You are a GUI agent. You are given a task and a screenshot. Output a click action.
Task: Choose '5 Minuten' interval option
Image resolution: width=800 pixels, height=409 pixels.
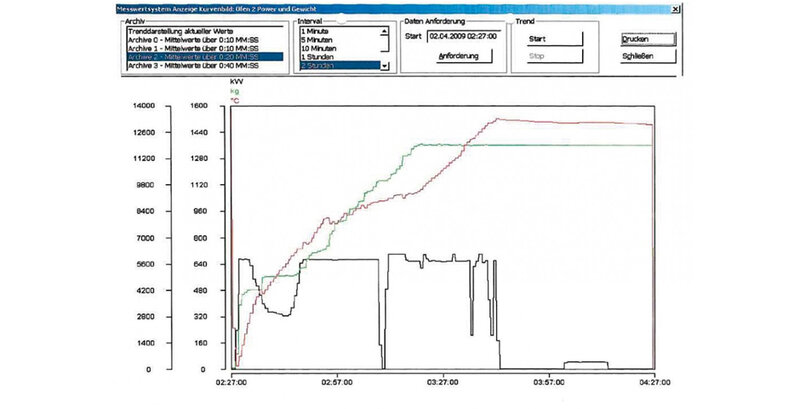(x=320, y=40)
